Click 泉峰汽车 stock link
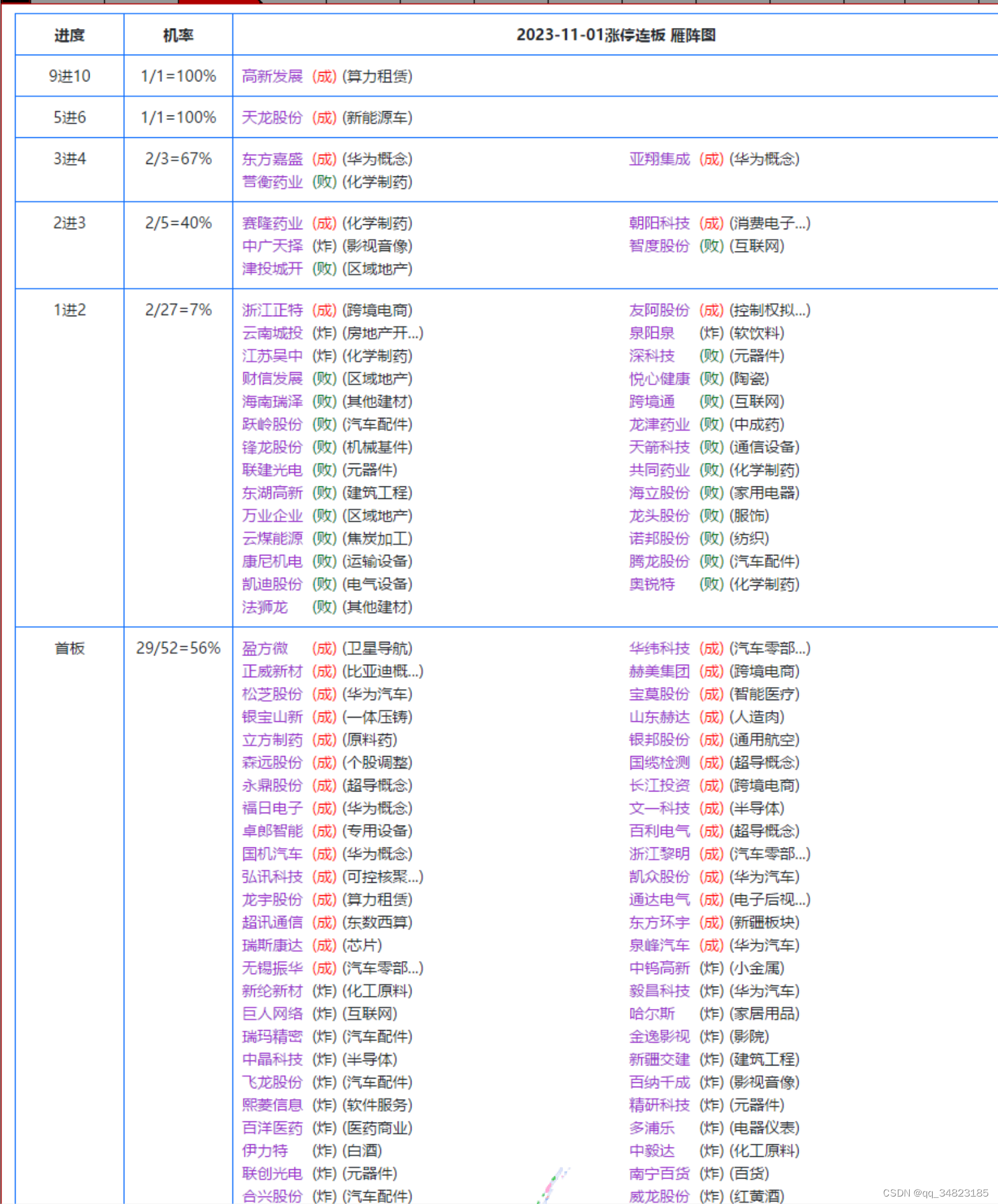Image resolution: width=998 pixels, height=1204 pixels. click(x=659, y=945)
